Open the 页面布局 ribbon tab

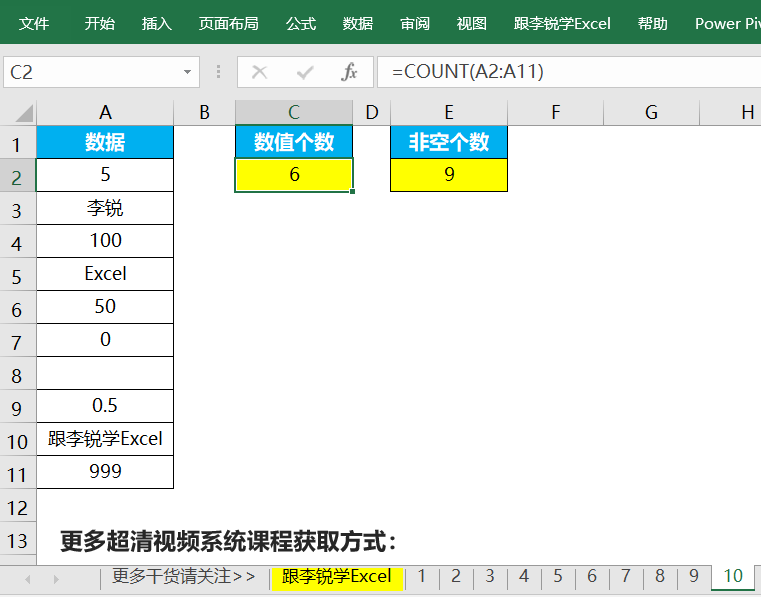[229, 23]
